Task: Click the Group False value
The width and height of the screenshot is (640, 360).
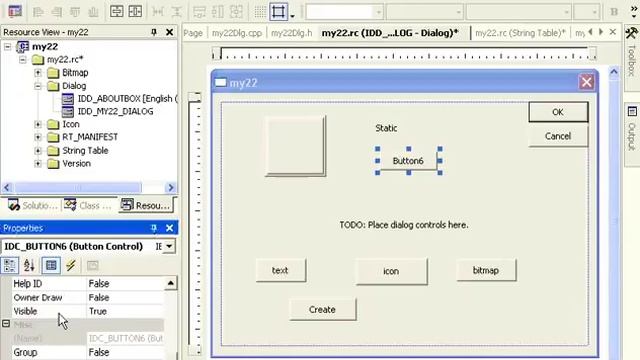Action: [126, 352]
